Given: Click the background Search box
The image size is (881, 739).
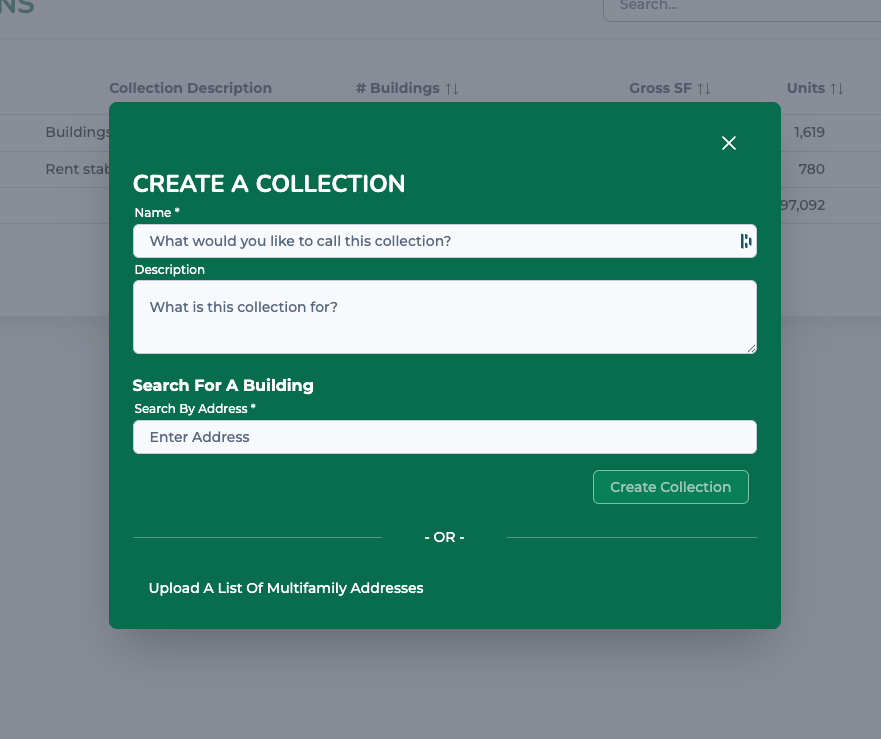Looking at the screenshot, I should click(742, 7).
